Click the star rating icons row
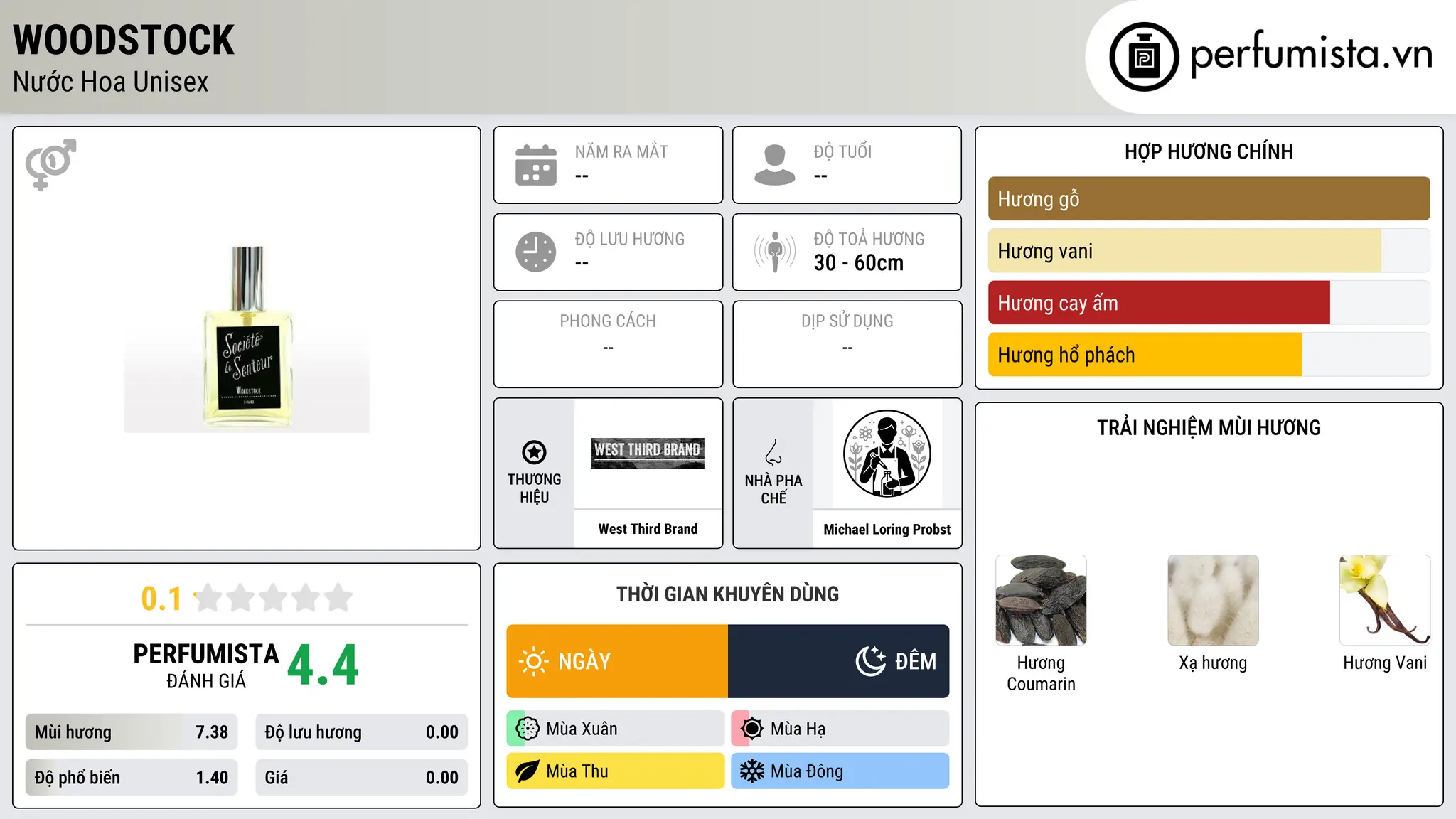1456x819 pixels. coord(273,598)
